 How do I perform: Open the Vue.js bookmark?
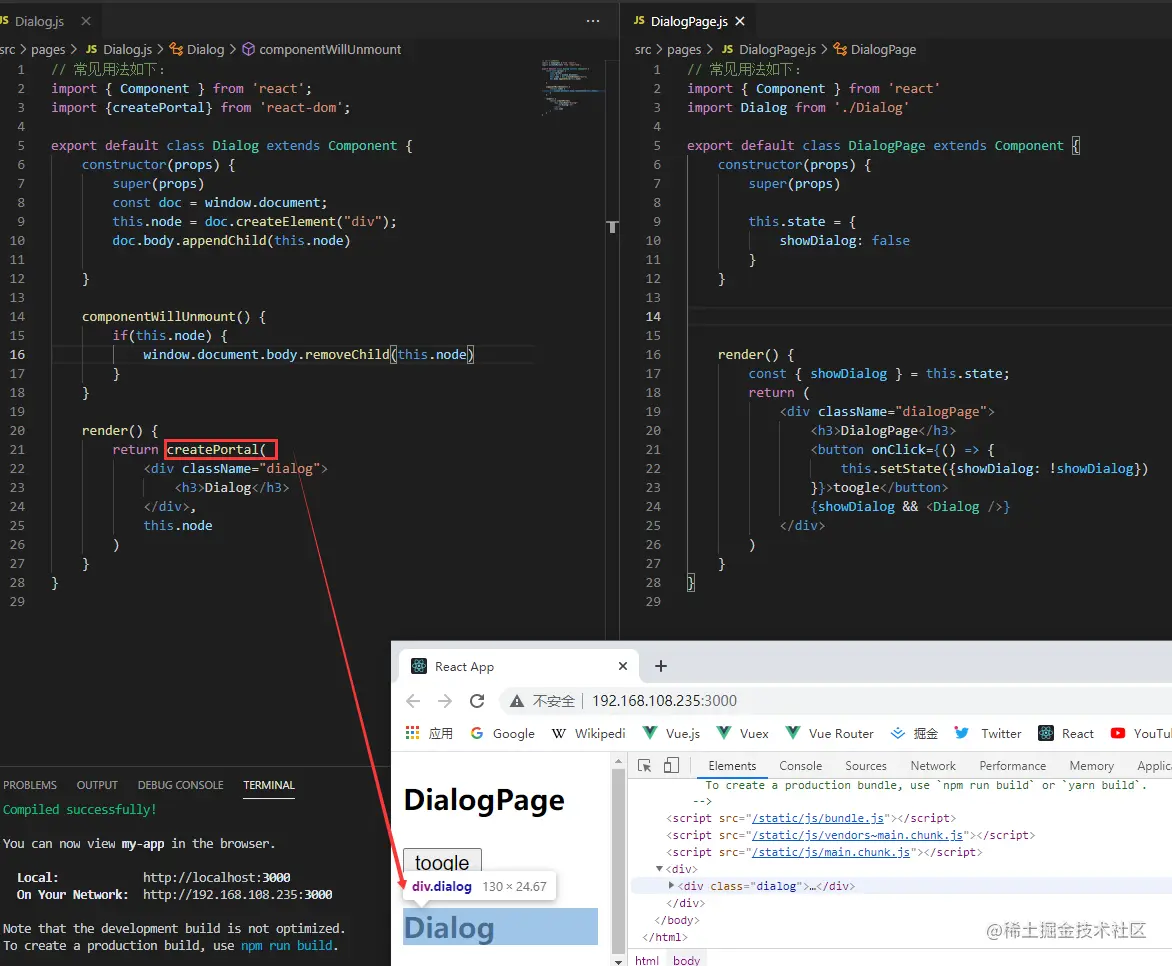[671, 733]
